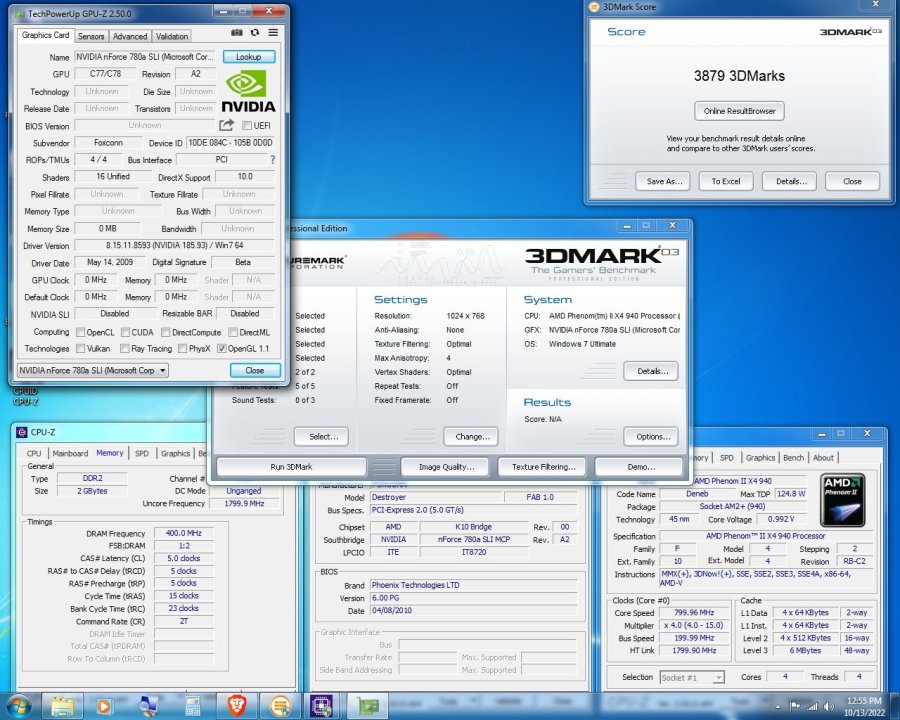Open Brave browser from the taskbar
900x720 pixels.
pyautogui.click(x=235, y=705)
